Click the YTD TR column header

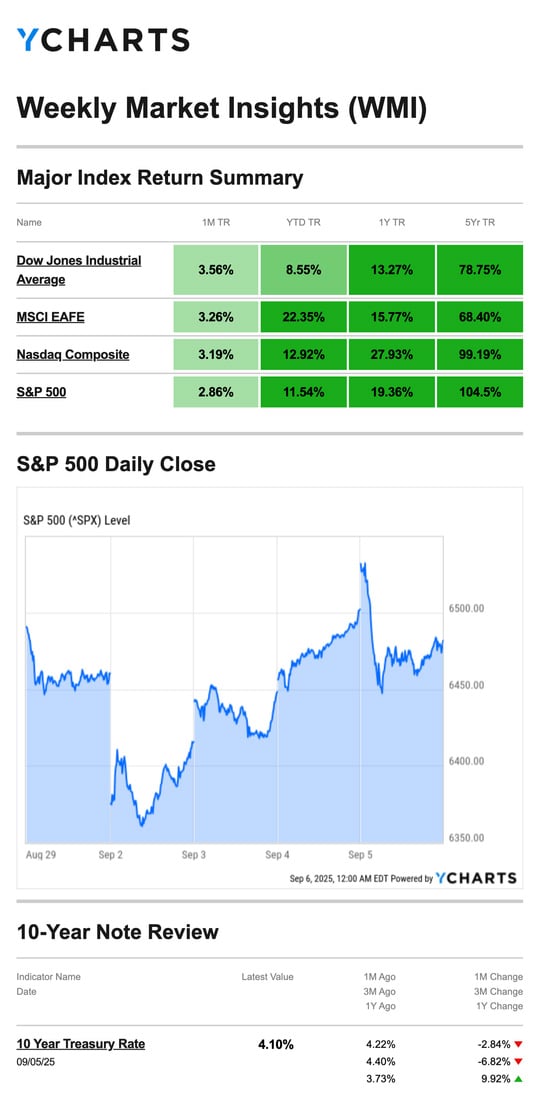tap(303, 223)
